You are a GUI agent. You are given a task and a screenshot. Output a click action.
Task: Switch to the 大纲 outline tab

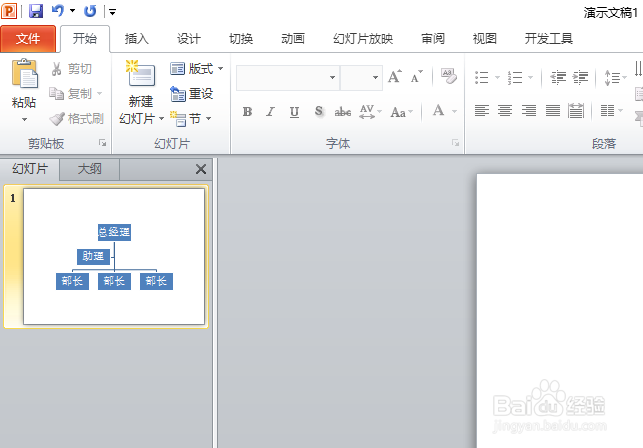(x=89, y=169)
